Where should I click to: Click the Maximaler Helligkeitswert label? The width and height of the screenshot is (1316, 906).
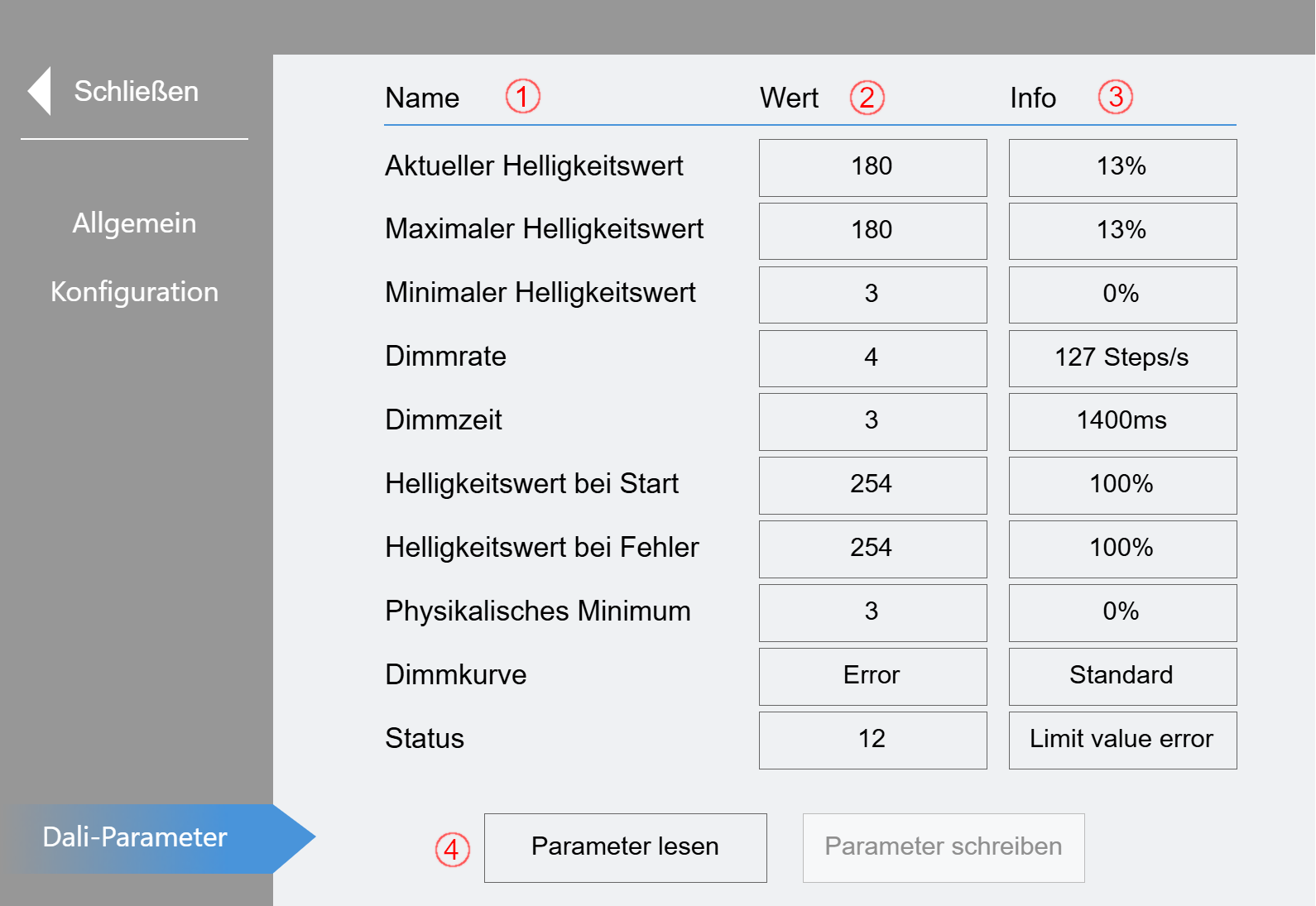[545, 229]
